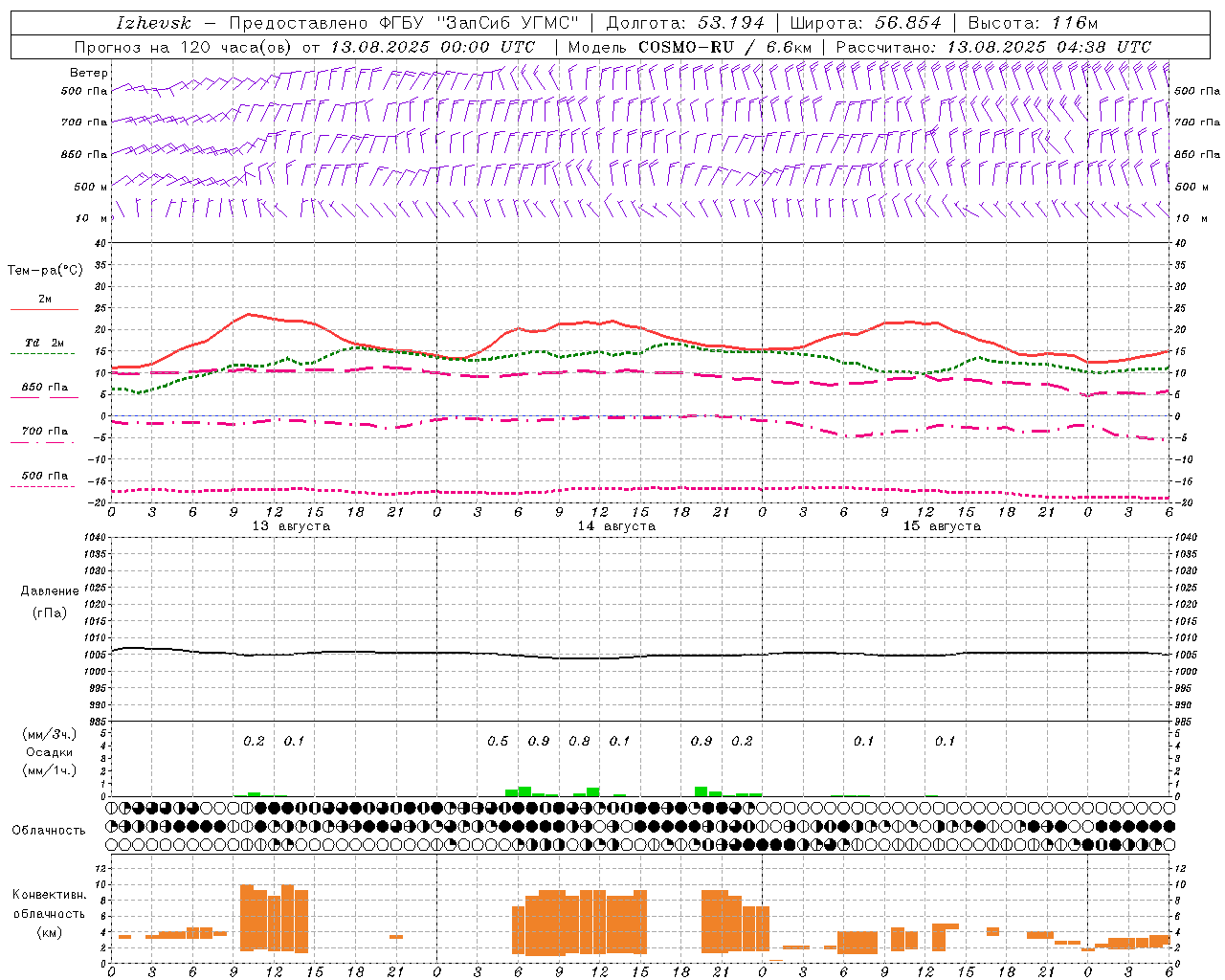Select the Давление pressure panel label
This screenshot has width=1225, height=980.
49,591
